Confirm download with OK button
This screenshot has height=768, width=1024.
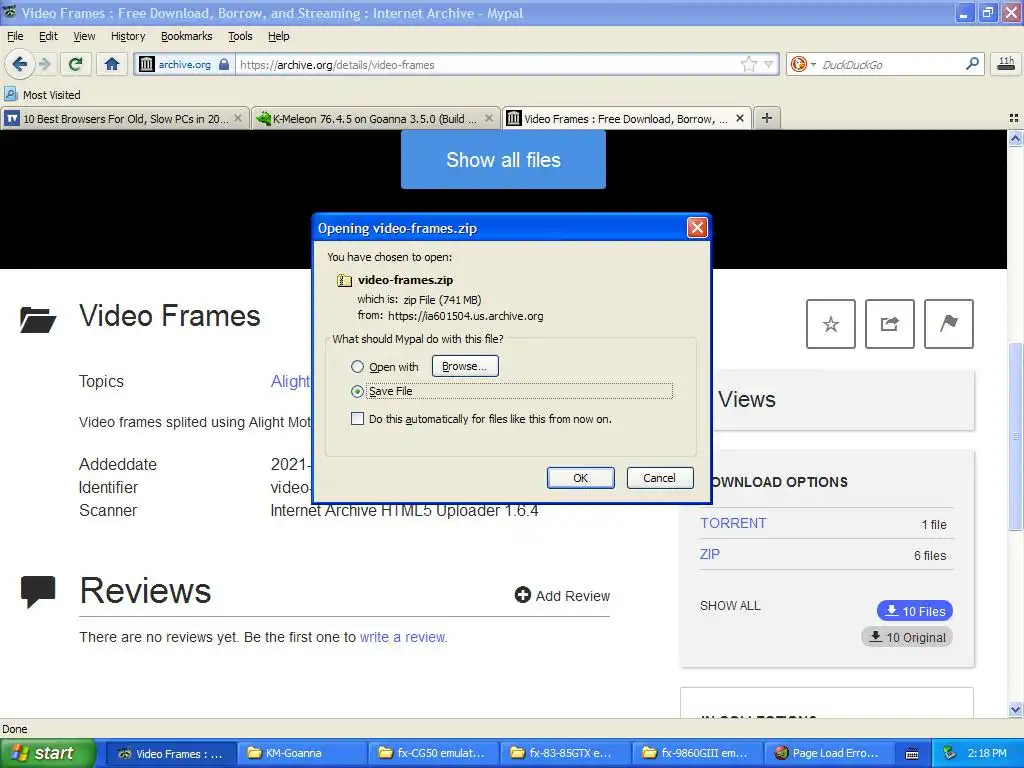pyautogui.click(x=581, y=478)
